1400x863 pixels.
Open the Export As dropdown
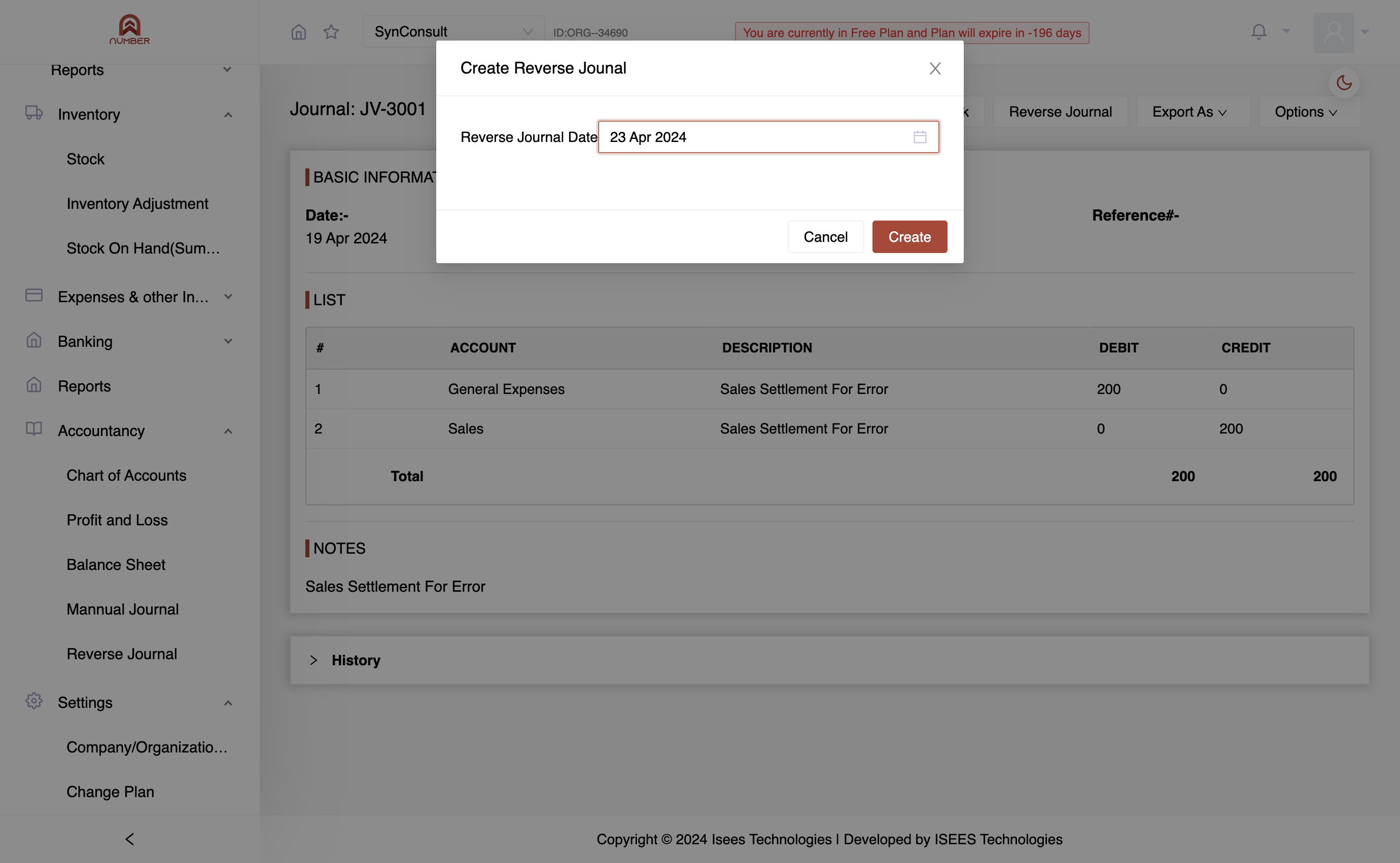pos(1193,112)
